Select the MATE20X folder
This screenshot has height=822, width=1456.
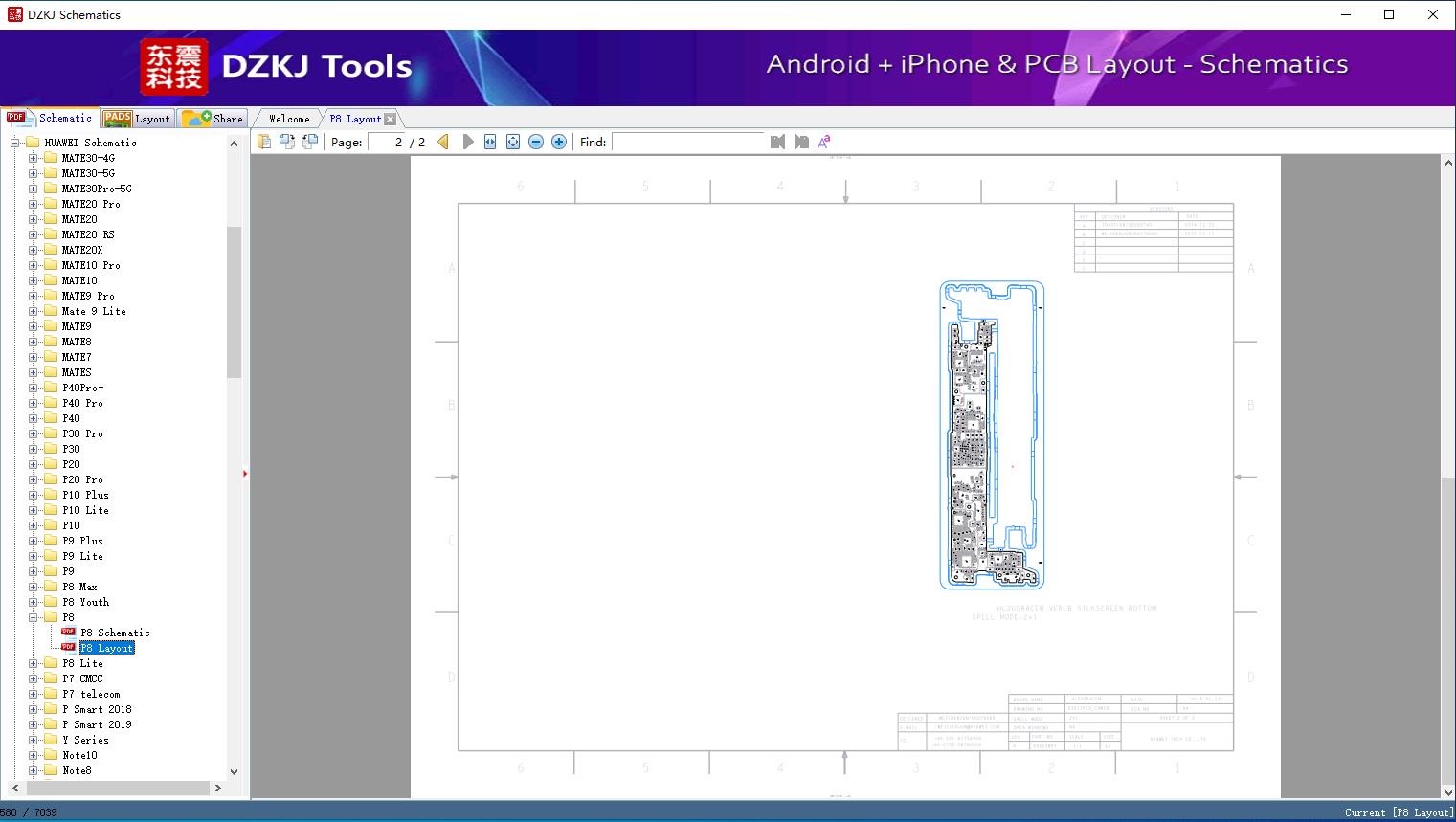82,250
